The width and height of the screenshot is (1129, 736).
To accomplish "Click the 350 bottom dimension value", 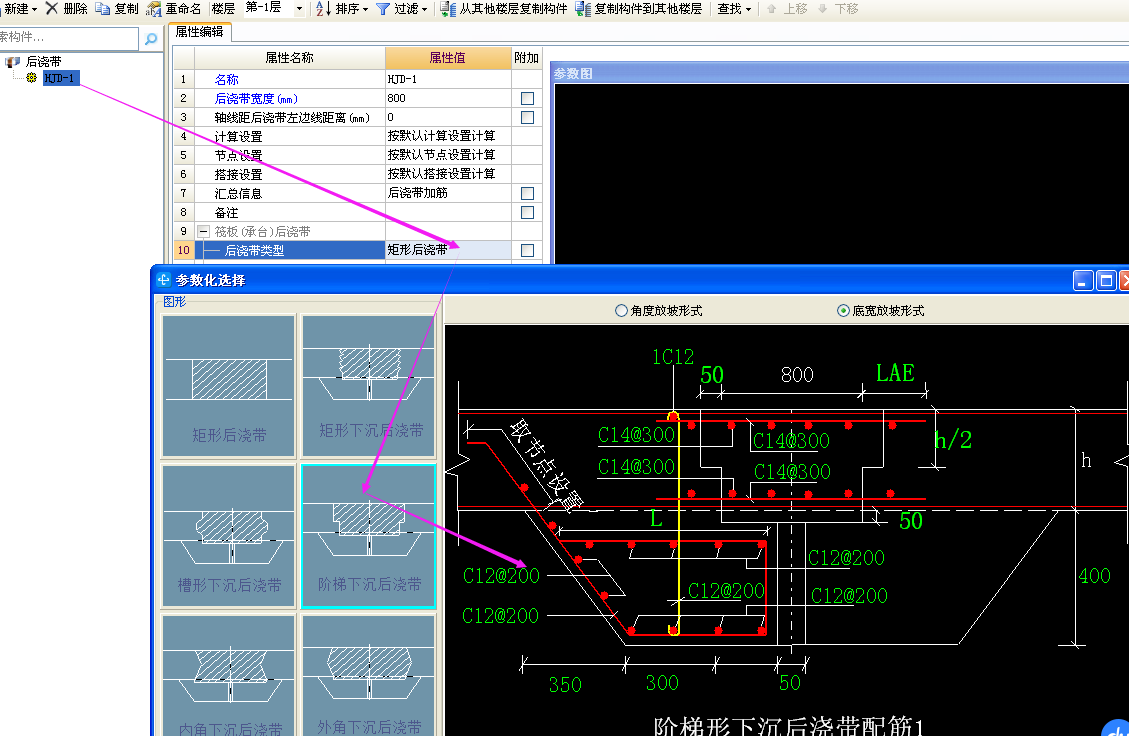I will pyautogui.click(x=565, y=685).
